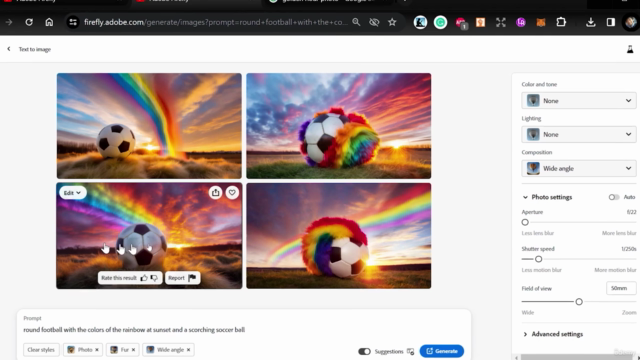Give thumbs up to this result
Viewport: 640px width, 360px height.
tap(144, 278)
